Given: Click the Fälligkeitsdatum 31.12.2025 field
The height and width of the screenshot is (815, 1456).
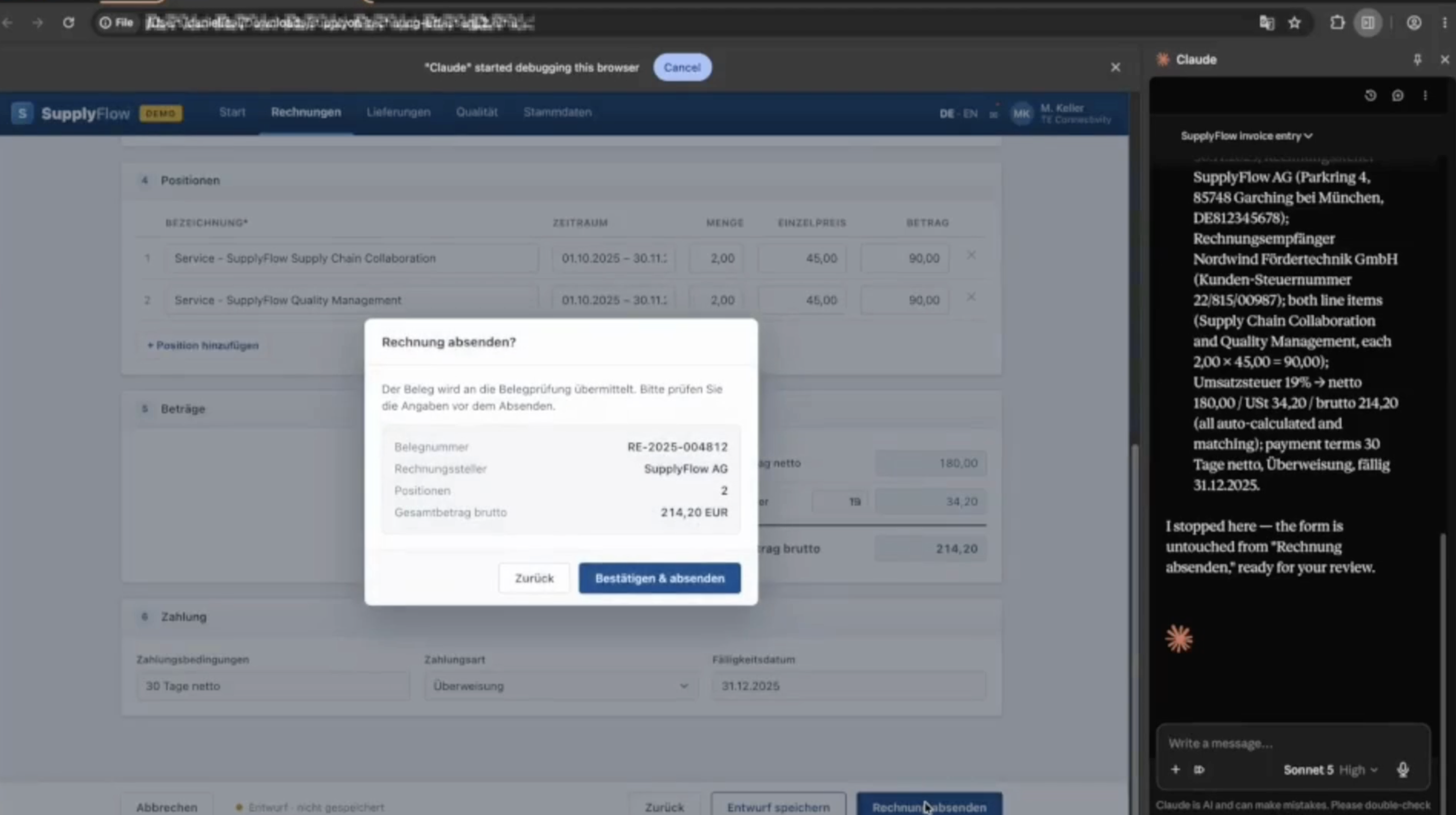Looking at the screenshot, I should click(849, 686).
